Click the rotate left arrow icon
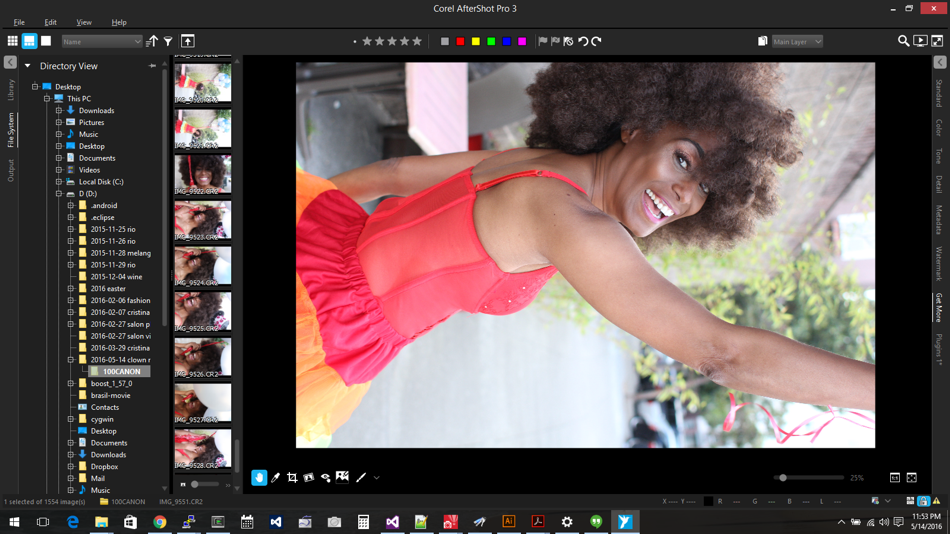The height and width of the screenshot is (534, 950). click(583, 41)
